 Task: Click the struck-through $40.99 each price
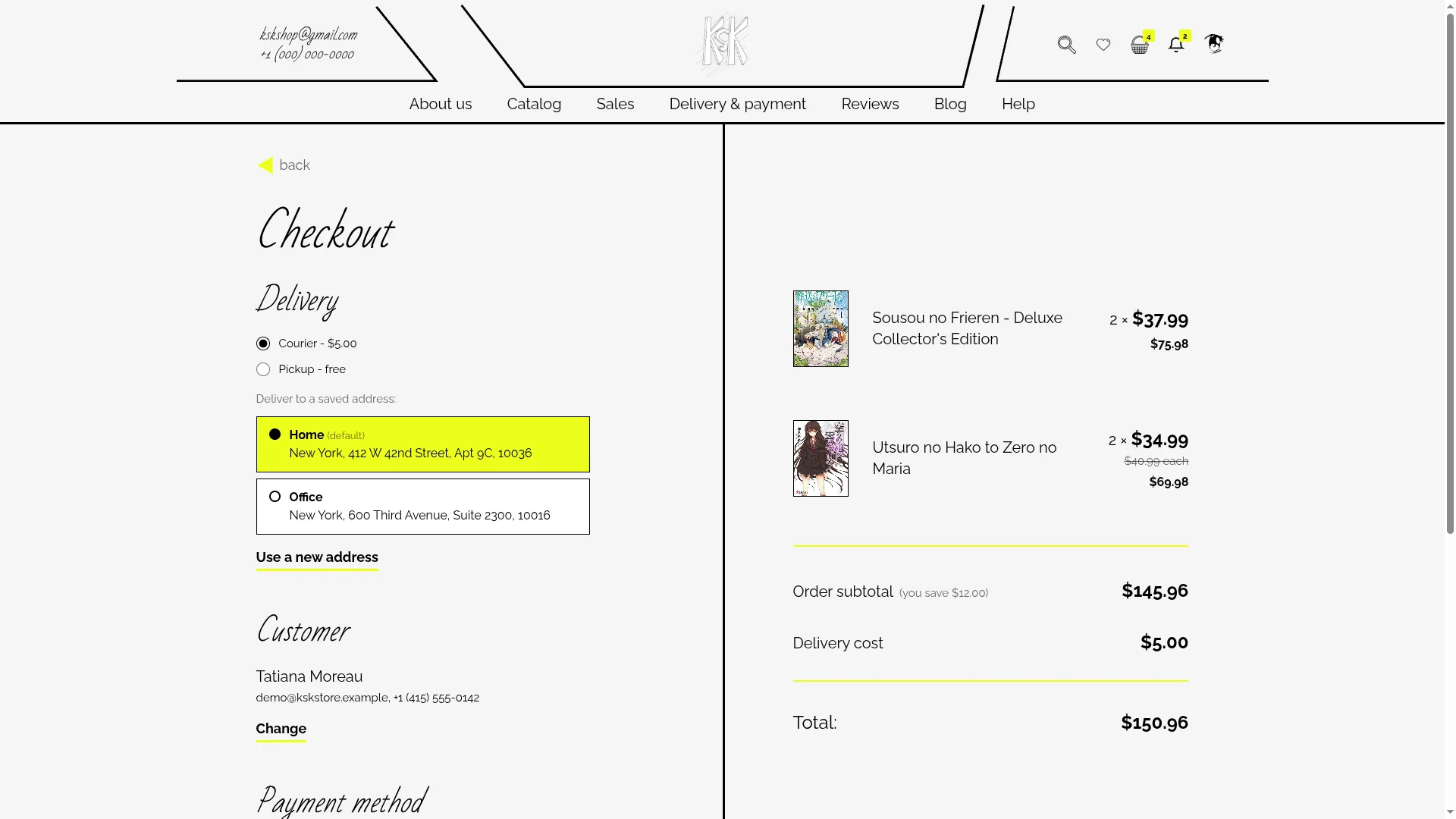[x=1156, y=461]
